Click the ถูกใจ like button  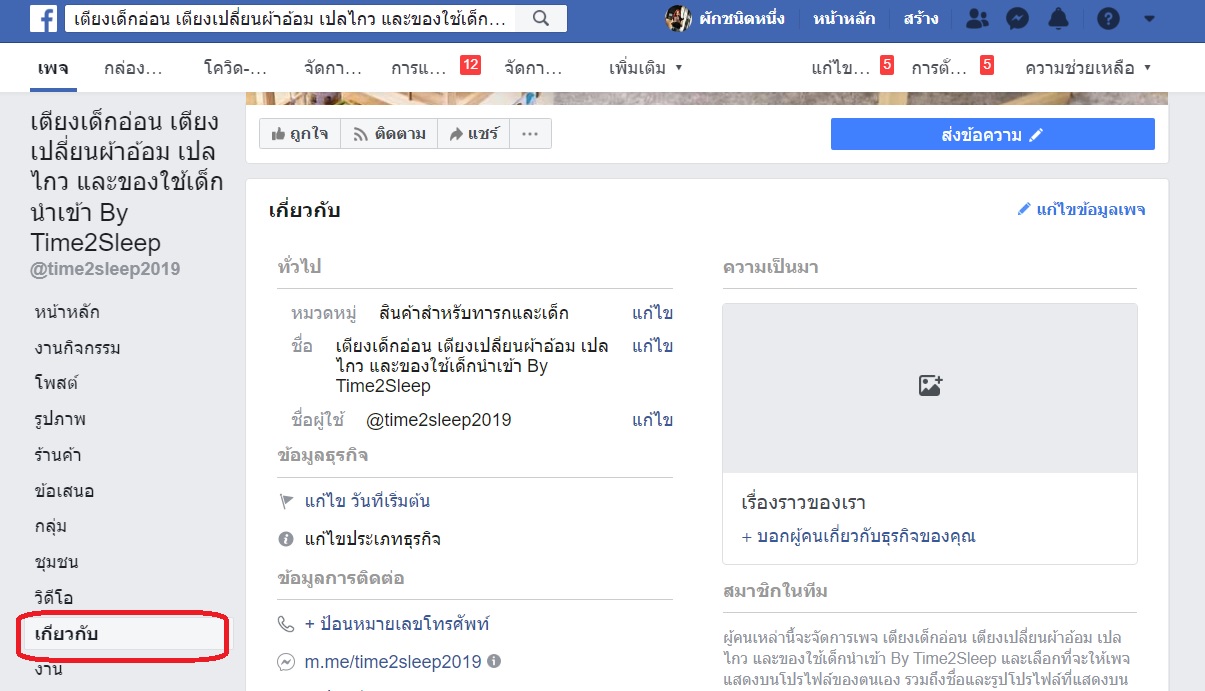click(x=300, y=134)
